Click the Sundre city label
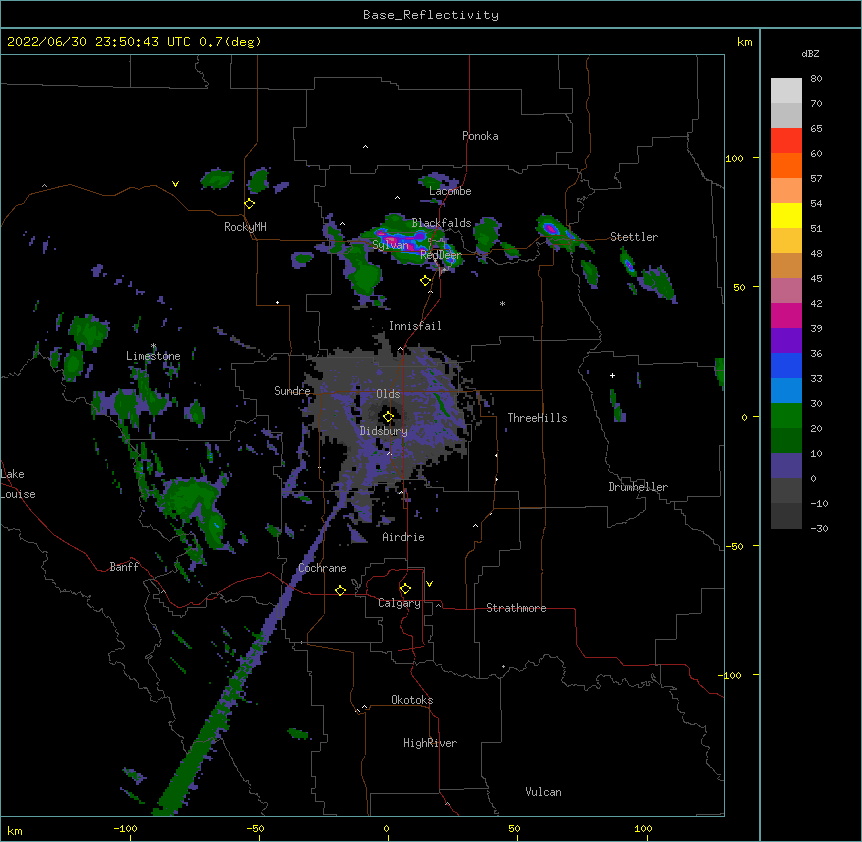862x842 pixels. tap(292, 391)
